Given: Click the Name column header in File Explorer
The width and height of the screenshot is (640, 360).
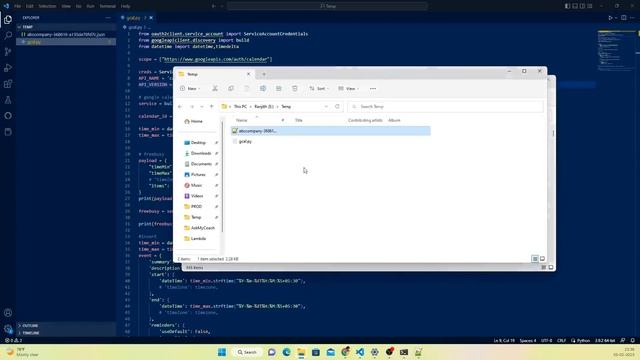Looking at the screenshot, I should (242, 120).
